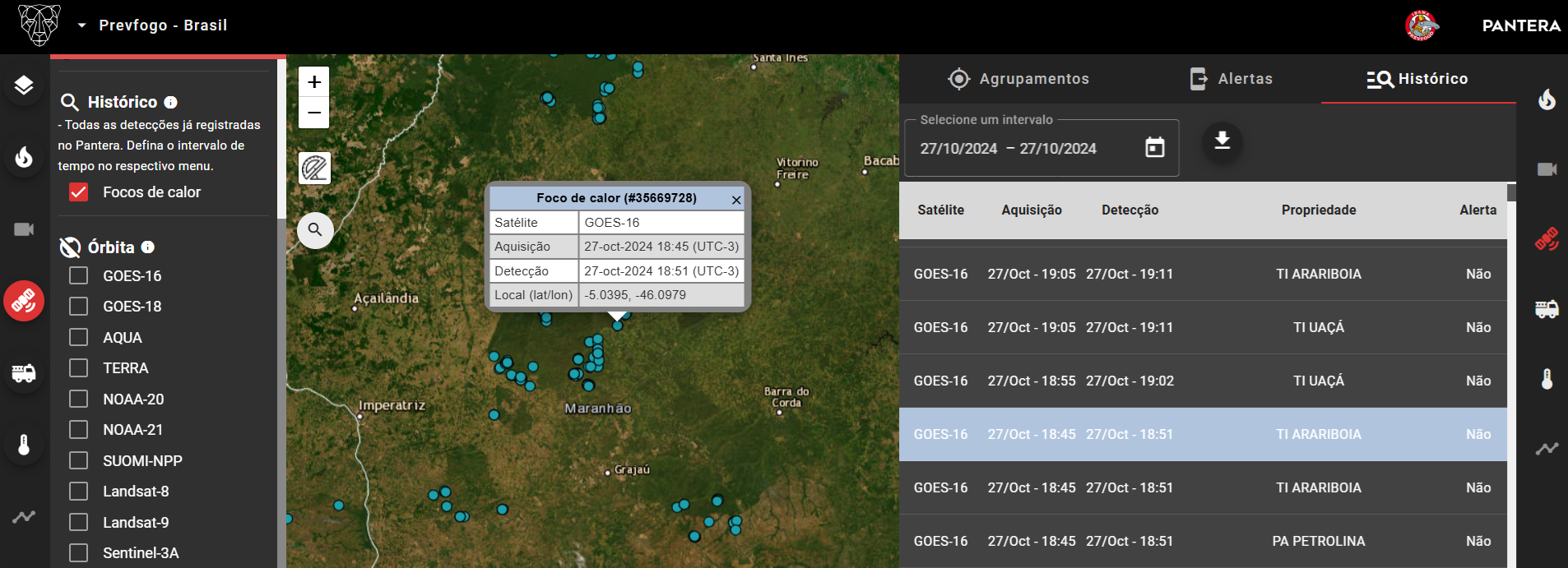Viewport: 1568px width, 568px height.
Task: Click the Barra do Corda label on map
Action: [x=786, y=397]
